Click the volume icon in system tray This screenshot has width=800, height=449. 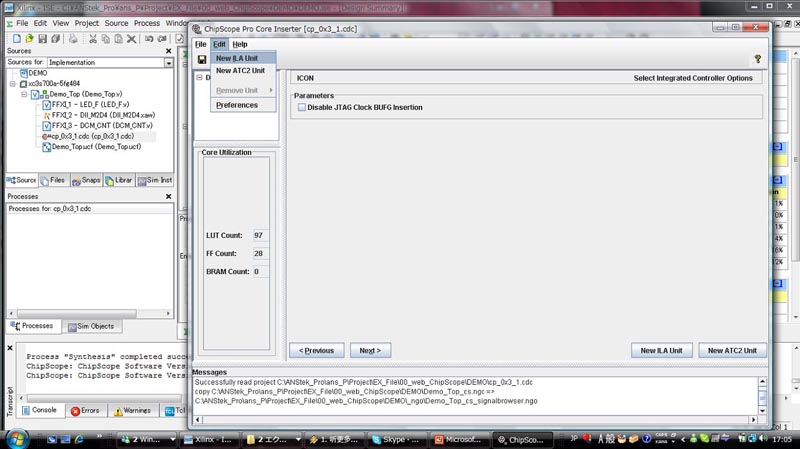coord(763,439)
